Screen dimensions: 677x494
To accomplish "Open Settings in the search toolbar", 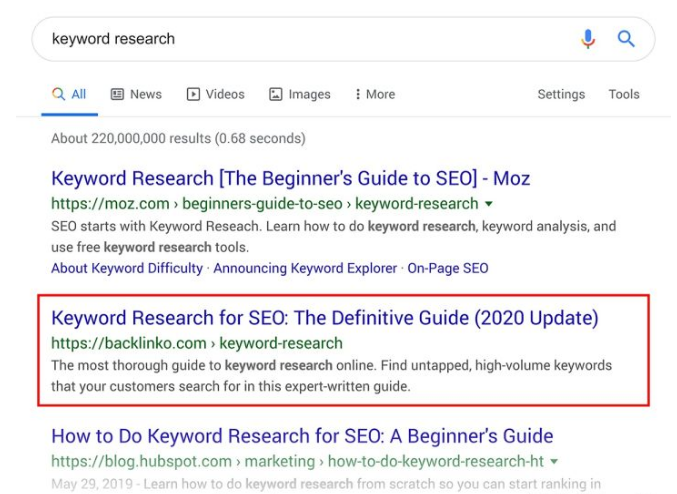I will (561, 94).
